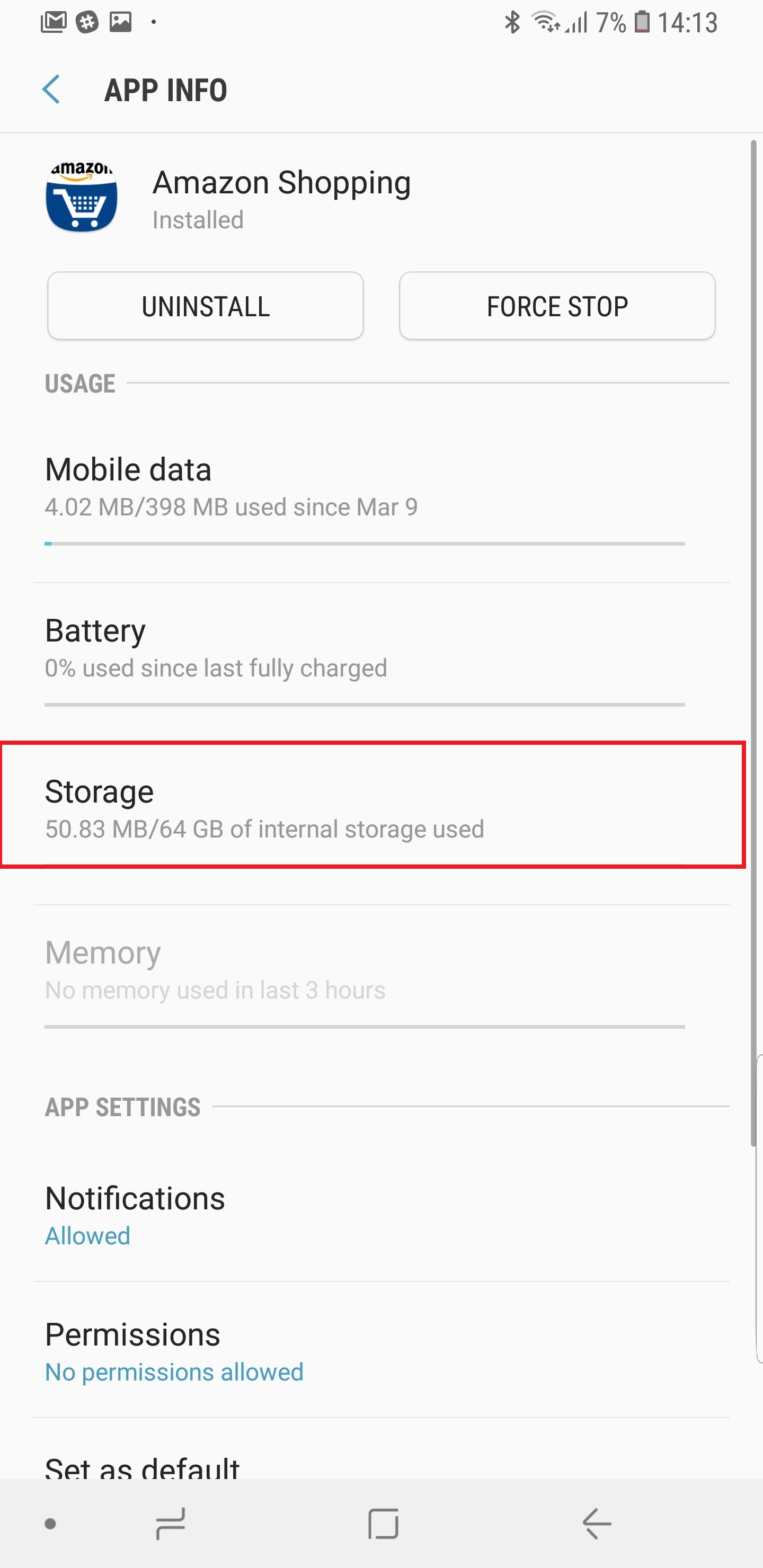Open the Storage details entry

[371, 805]
